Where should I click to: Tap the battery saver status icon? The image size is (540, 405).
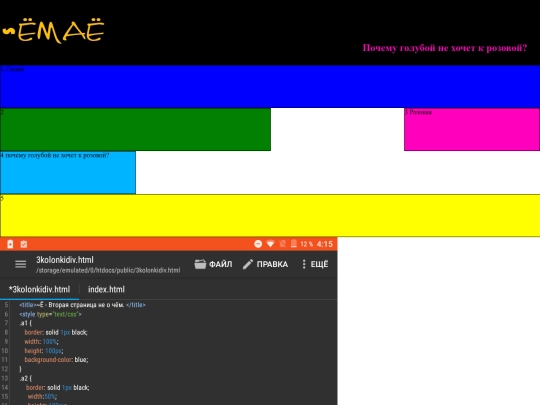click(10, 244)
